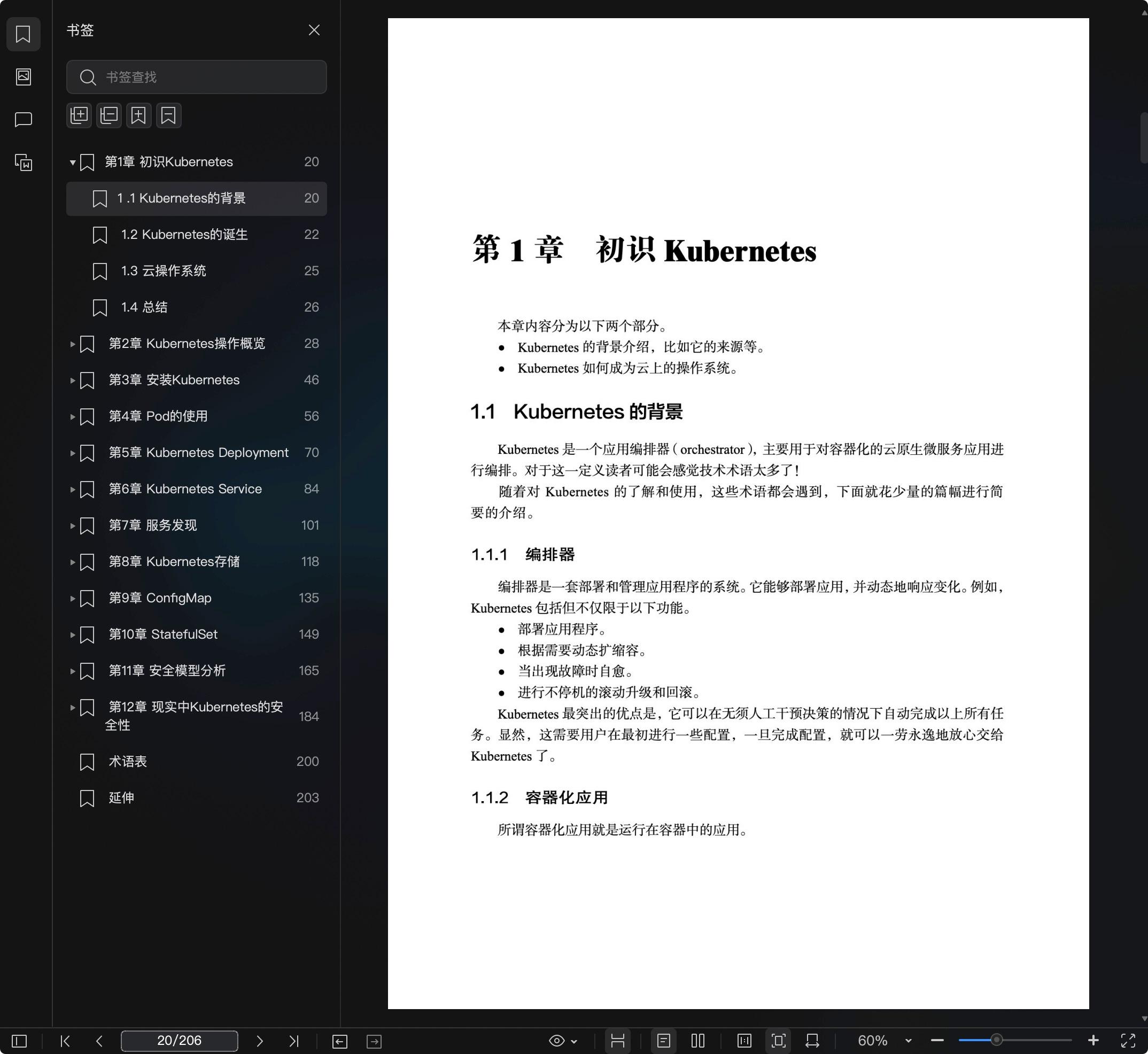Open the convert-to-Word panel icon

(24, 162)
